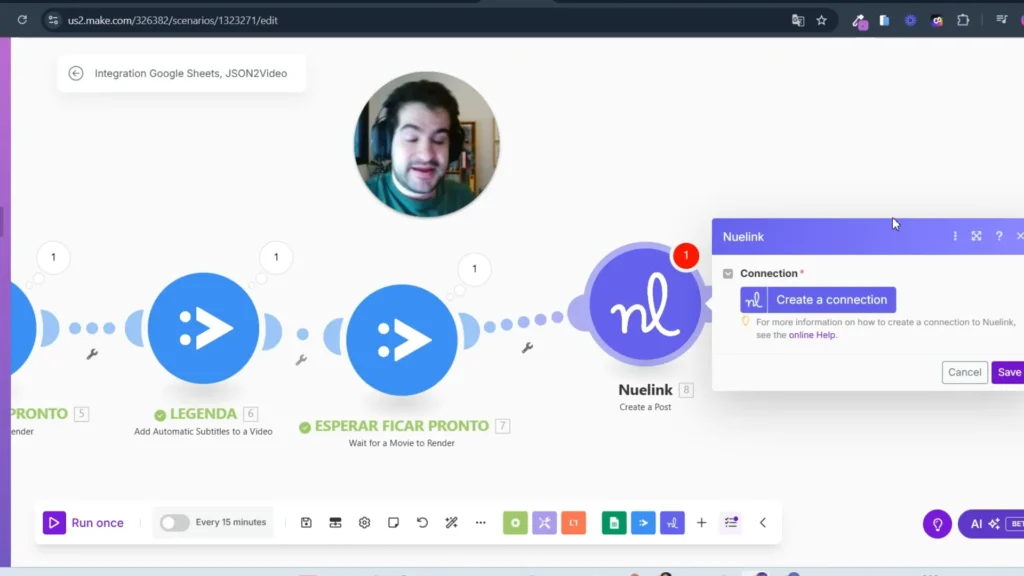This screenshot has height=576, width=1024.
Task: Open wrench settings below the LEGENDA input route
Action: point(92,354)
